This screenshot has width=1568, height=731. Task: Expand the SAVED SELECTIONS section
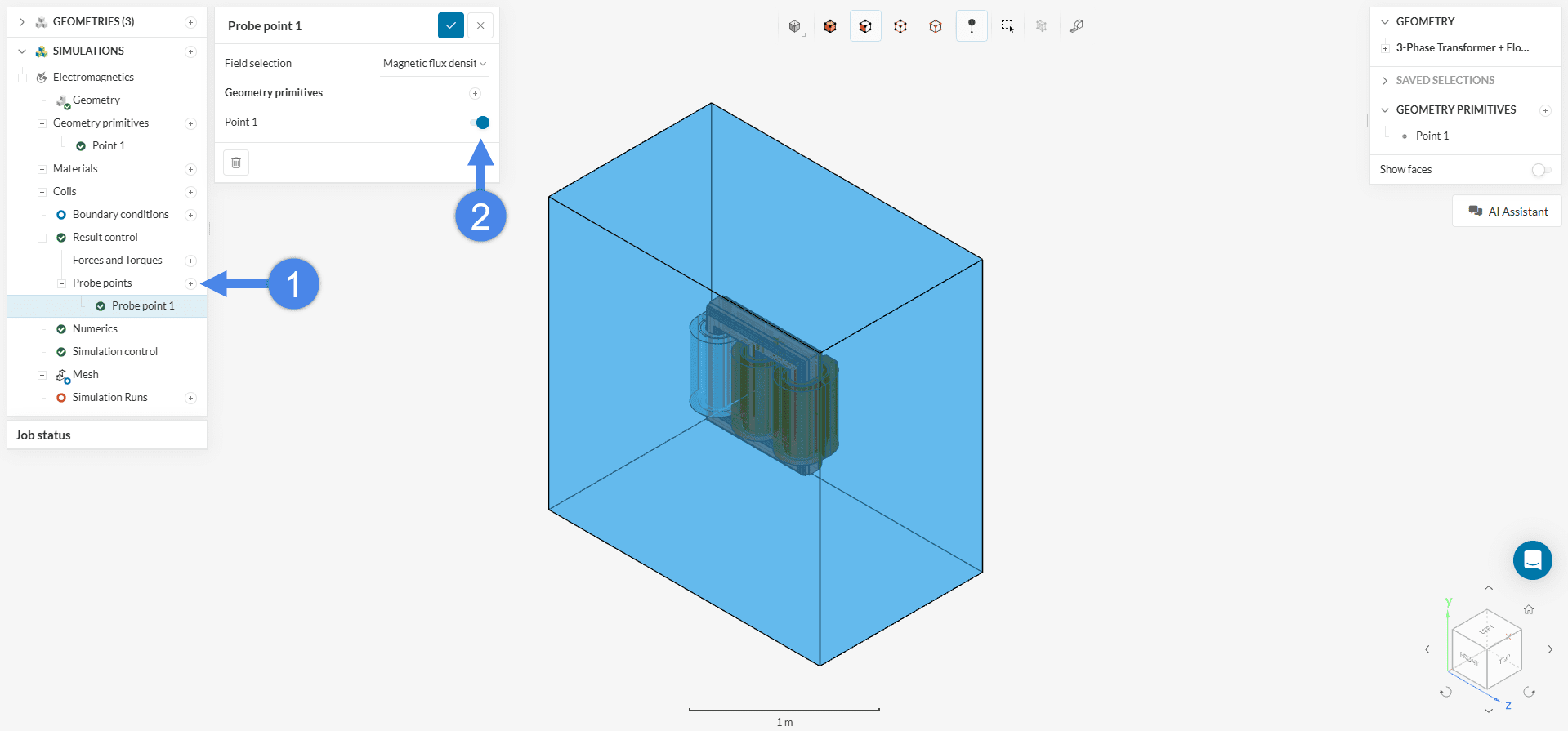[1385, 80]
